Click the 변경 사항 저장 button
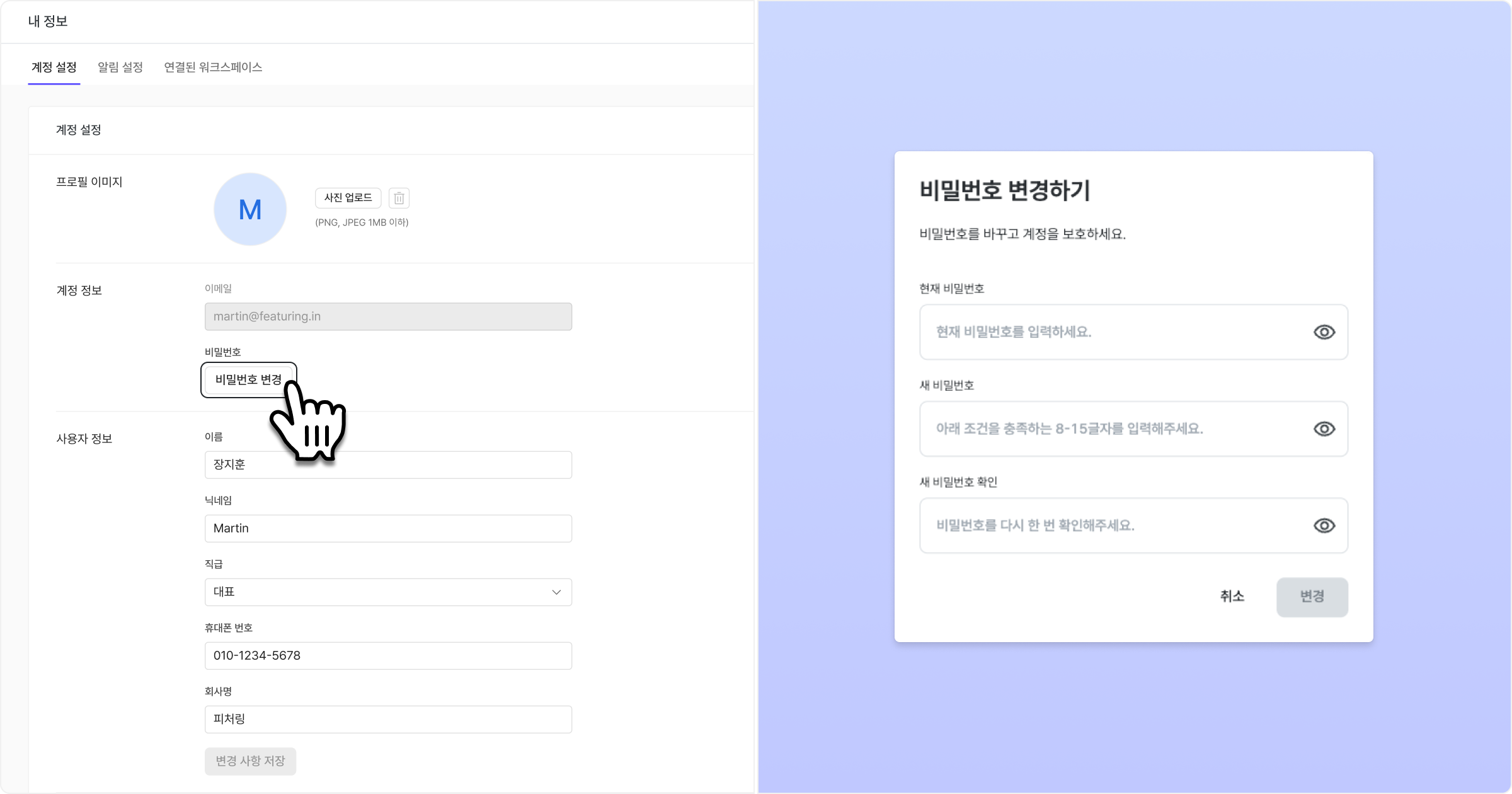This screenshot has width=1512, height=794. pyautogui.click(x=250, y=761)
